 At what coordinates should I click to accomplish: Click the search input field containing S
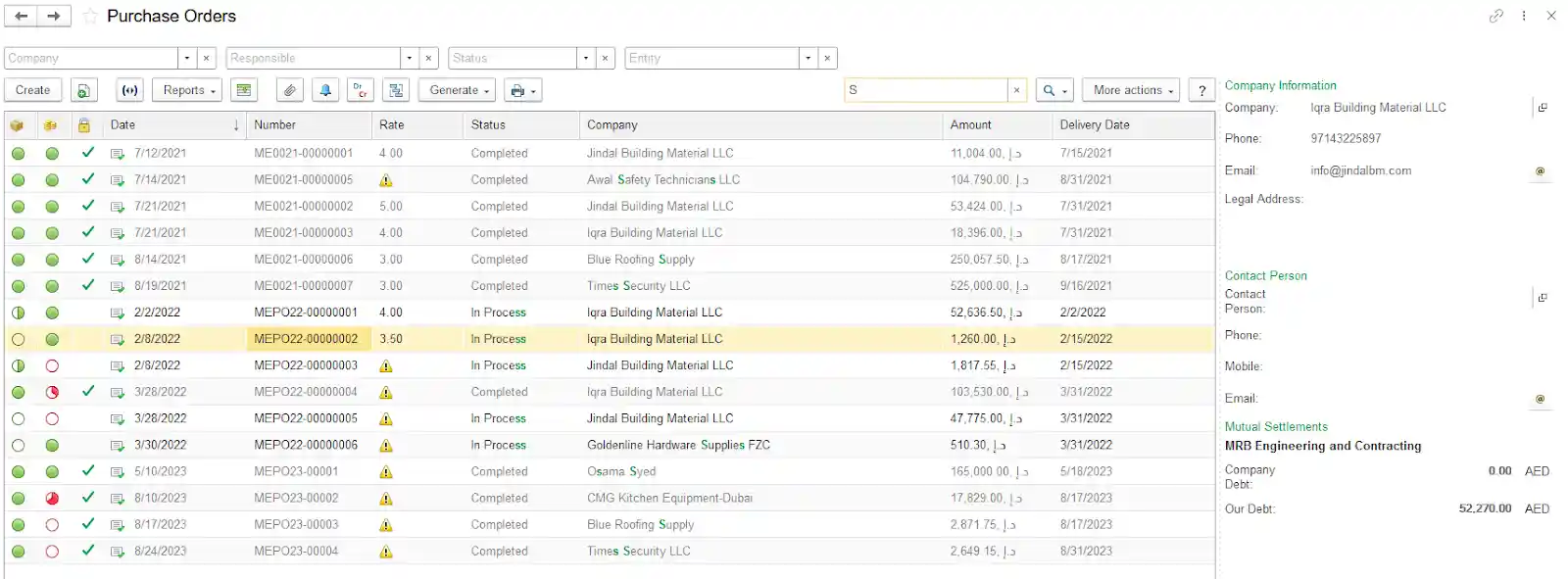(926, 90)
